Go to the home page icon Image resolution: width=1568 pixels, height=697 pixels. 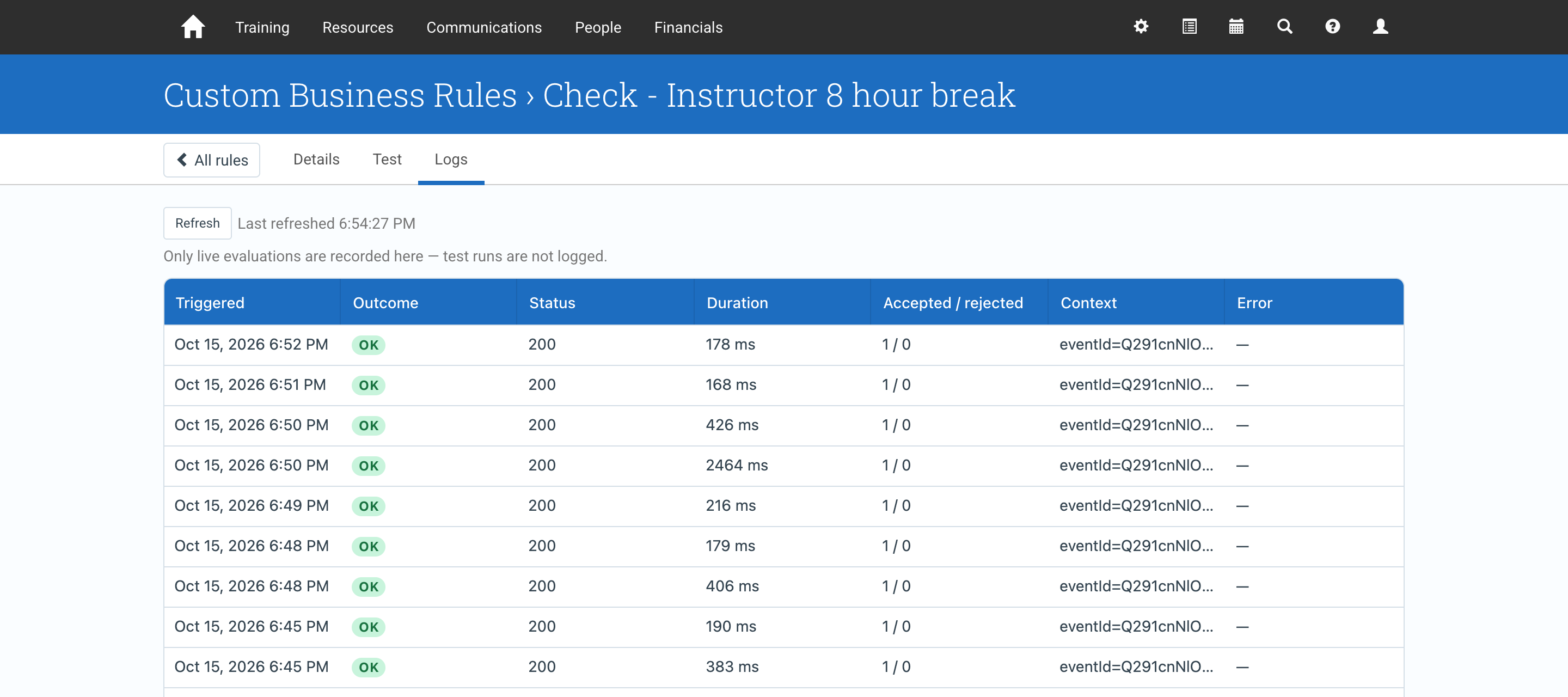tap(193, 27)
